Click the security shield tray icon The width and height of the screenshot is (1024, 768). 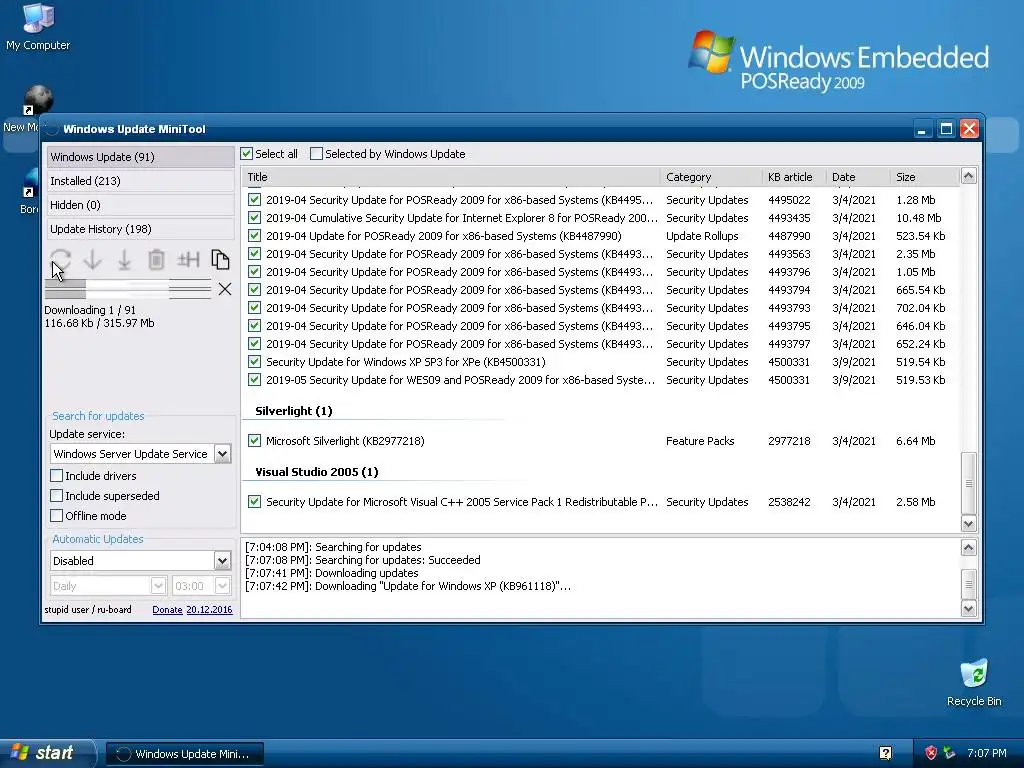[x=931, y=753]
